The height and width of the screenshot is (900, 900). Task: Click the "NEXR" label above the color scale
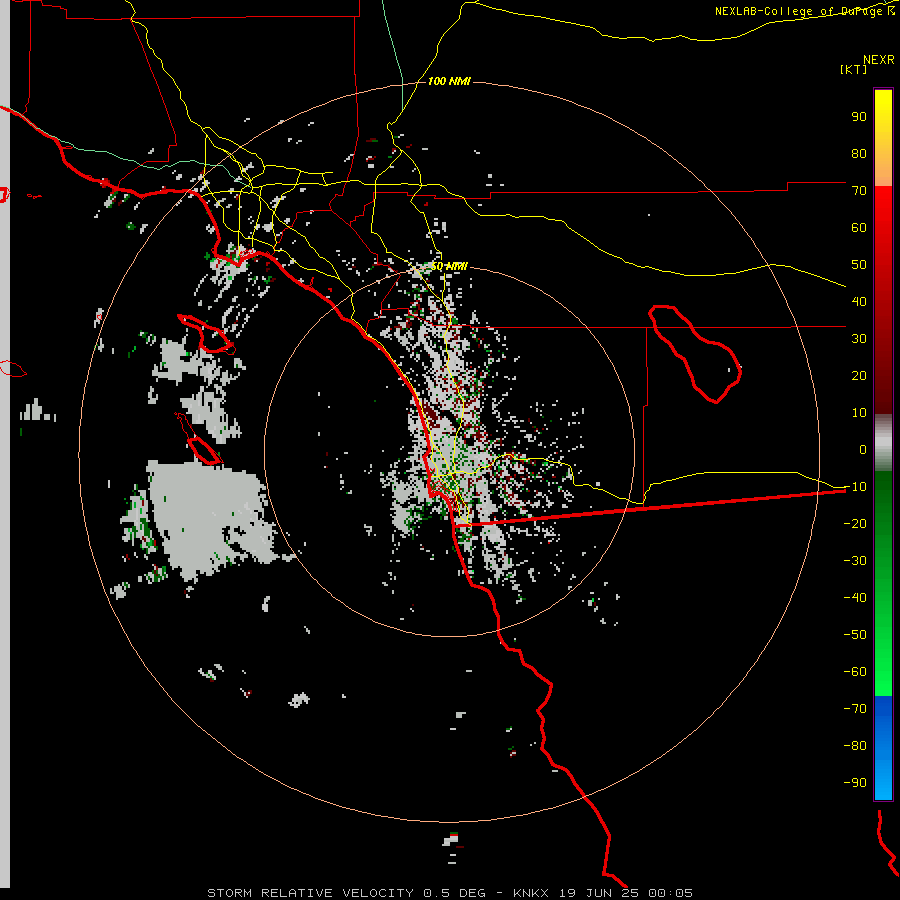point(879,60)
